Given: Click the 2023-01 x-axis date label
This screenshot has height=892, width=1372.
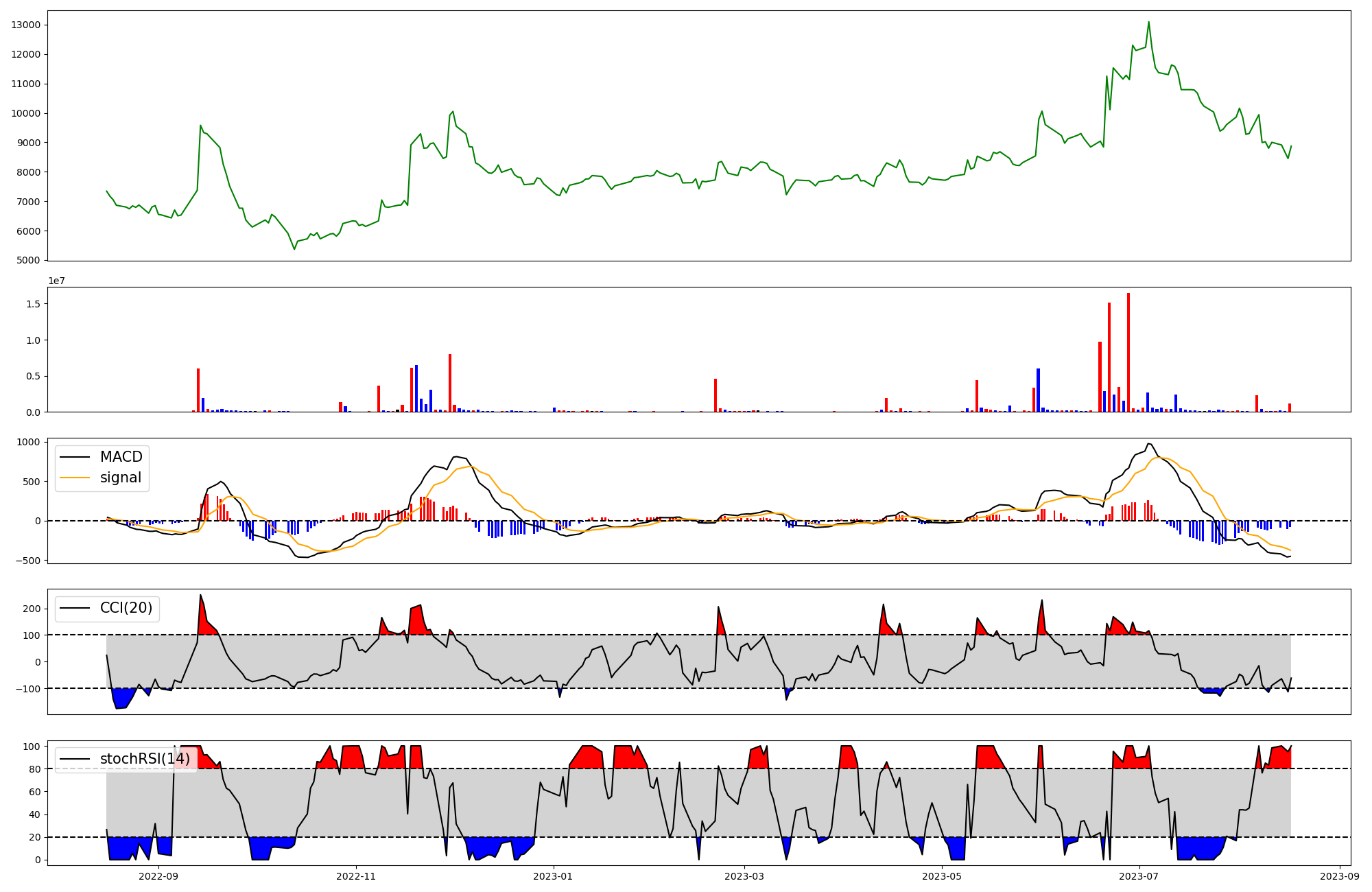Looking at the screenshot, I should point(553,876).
